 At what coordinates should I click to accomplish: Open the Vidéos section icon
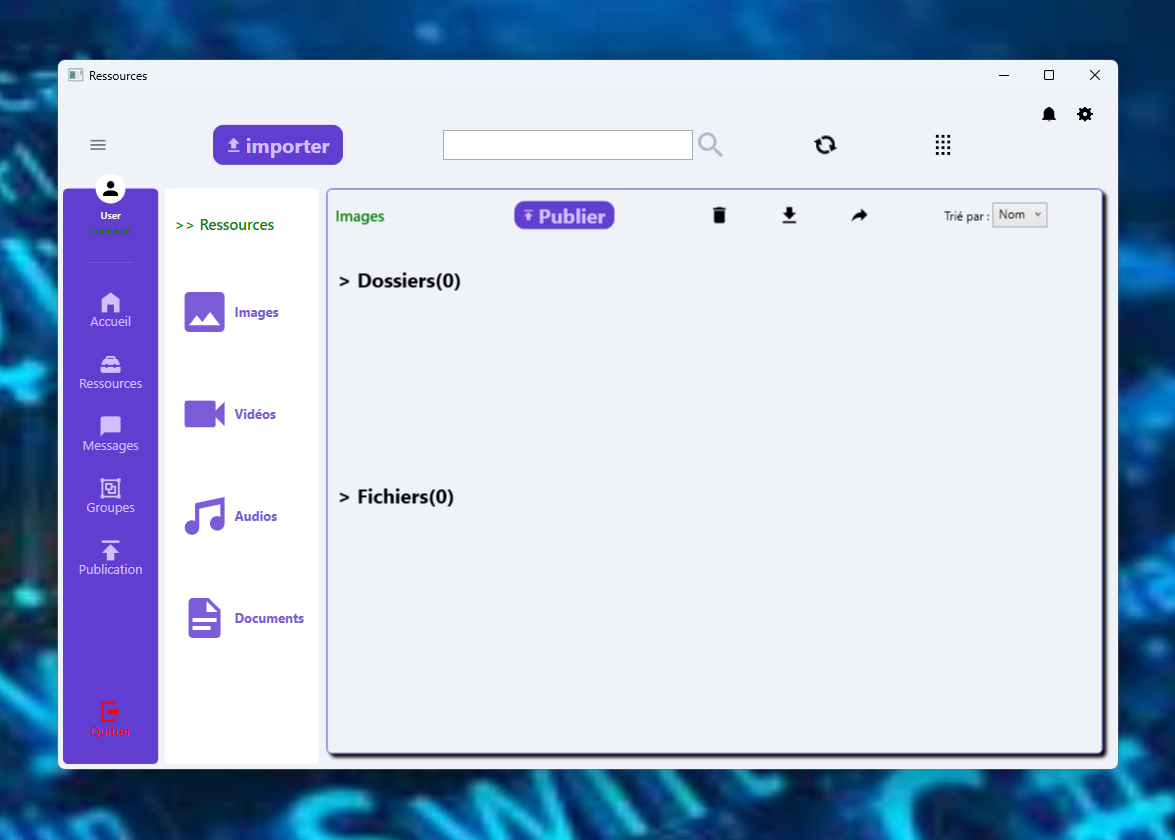(x=203, y=413)
